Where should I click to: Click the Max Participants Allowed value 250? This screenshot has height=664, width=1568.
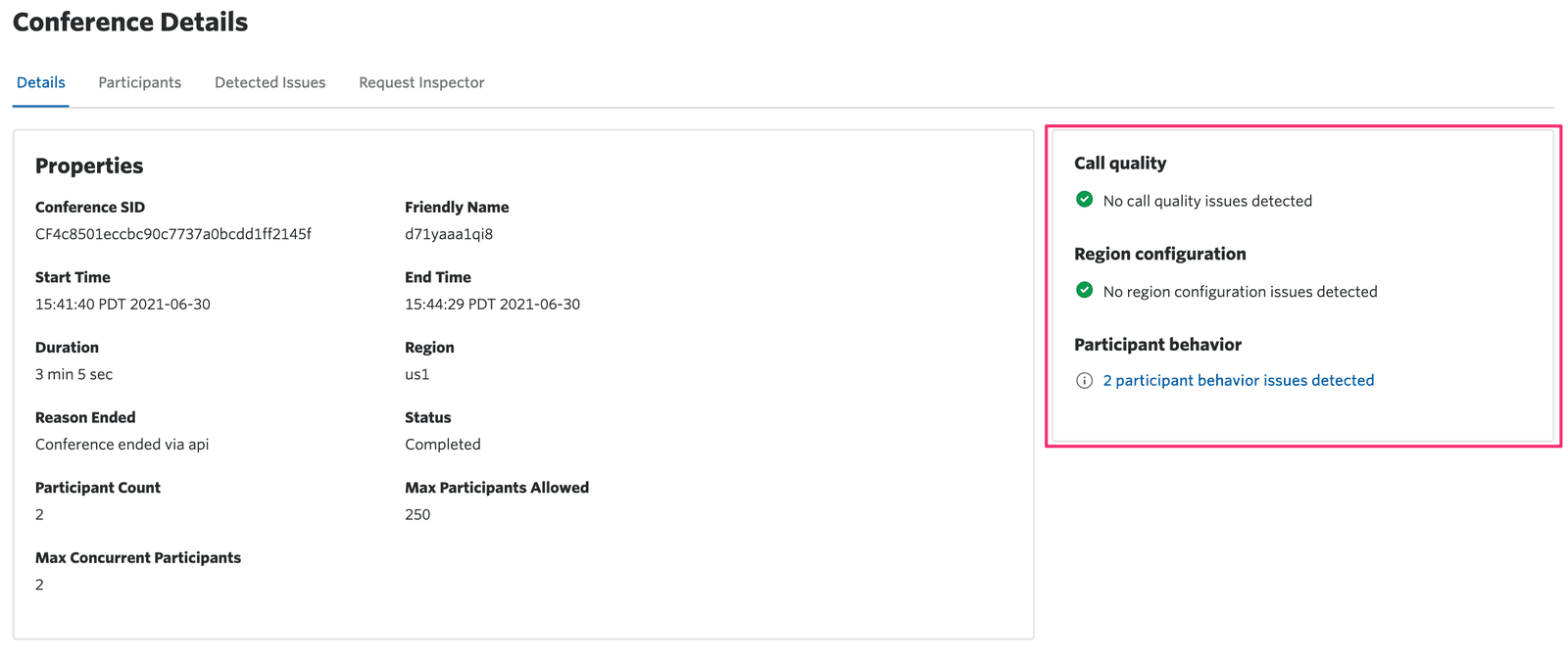pyautogui.click(x=417, y=514)
